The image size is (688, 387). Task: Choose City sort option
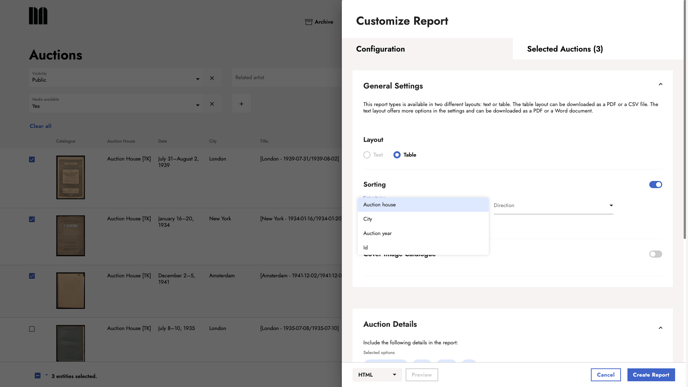(423, 219)
